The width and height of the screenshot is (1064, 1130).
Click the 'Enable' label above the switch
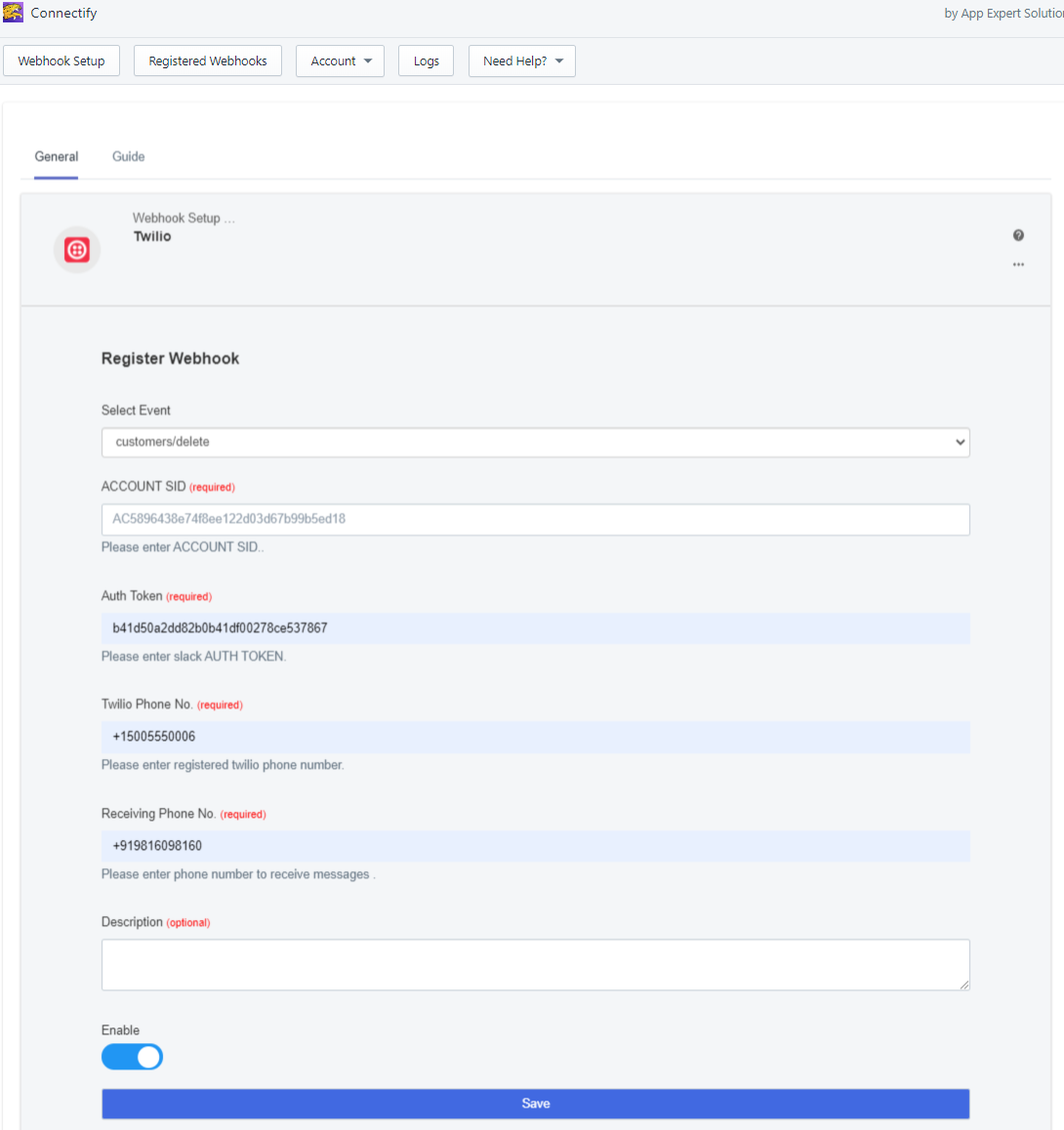120,1029
